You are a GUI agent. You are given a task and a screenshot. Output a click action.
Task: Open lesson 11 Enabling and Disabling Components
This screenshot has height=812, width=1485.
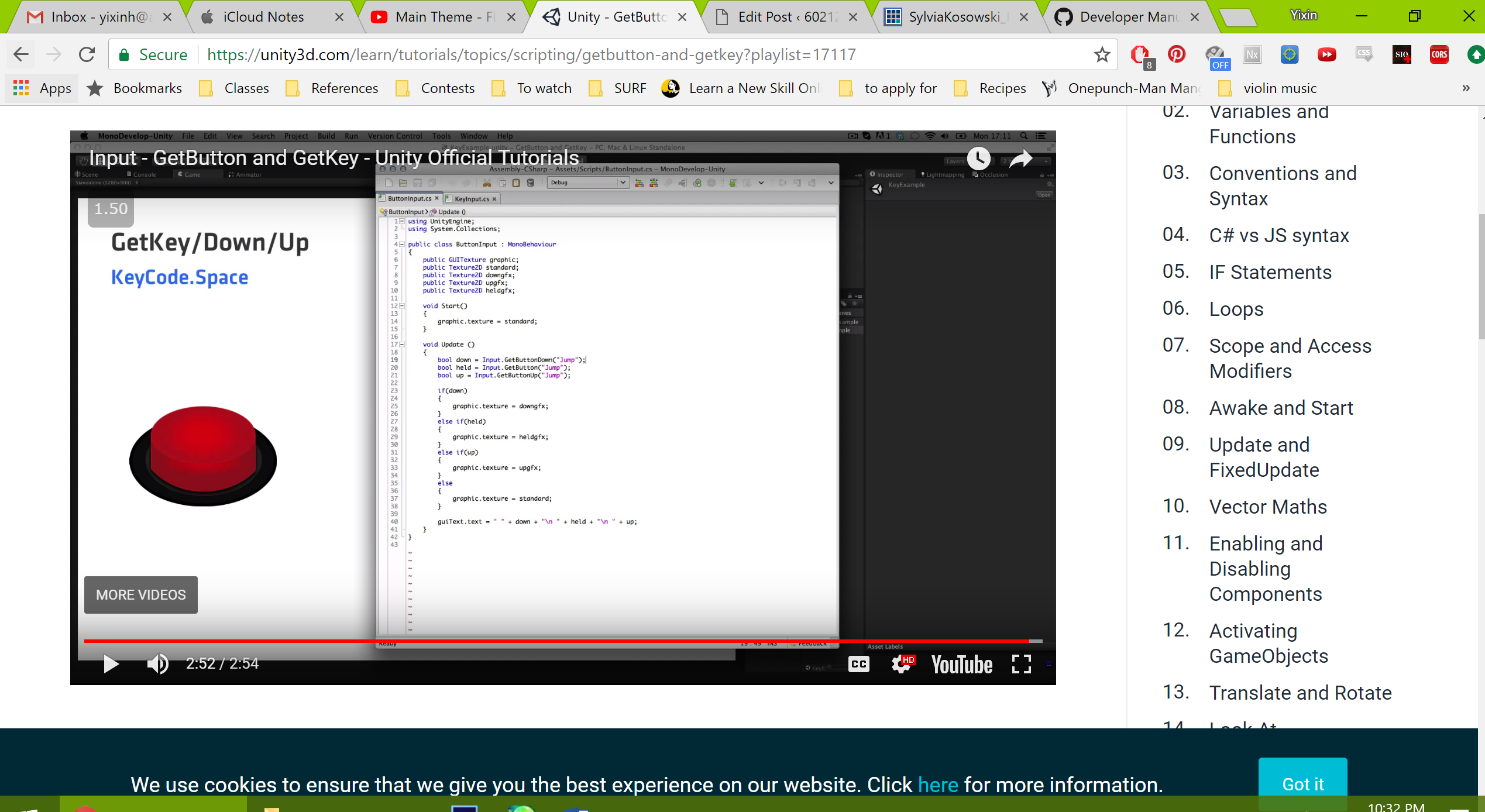1266,569
